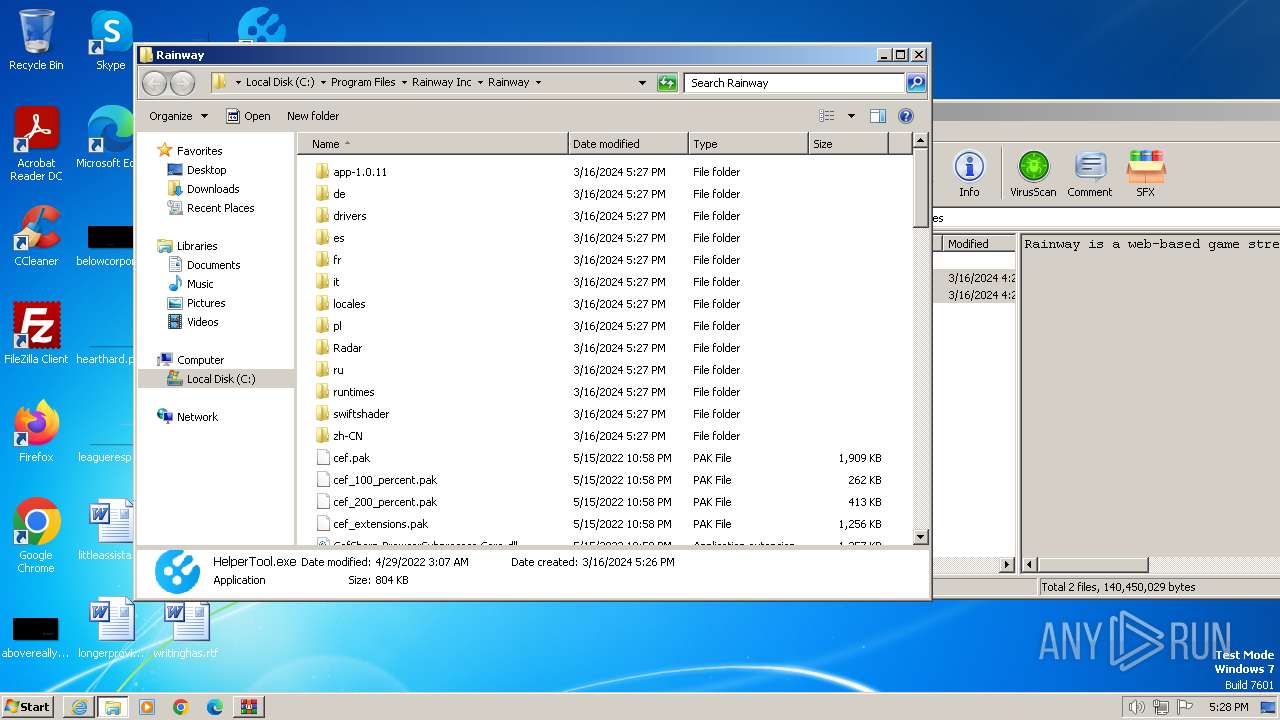Viewport: 1280px width, 720px height.
Task: Sort by the Name column header
Action: click(x=433, y=144)
